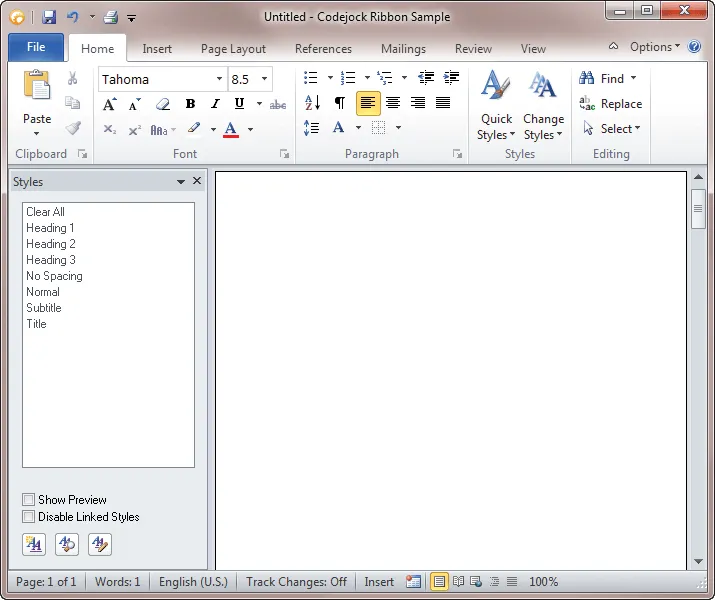Show paragraph marks with pilcrow icon
715x600 pixels.
tap(340, 103)
